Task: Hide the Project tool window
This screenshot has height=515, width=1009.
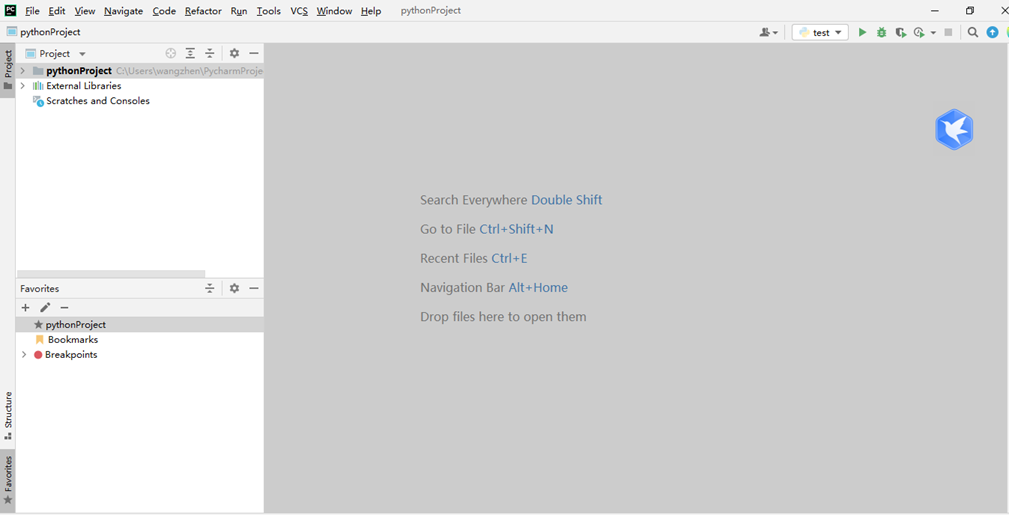Action: tap(254, 53)
